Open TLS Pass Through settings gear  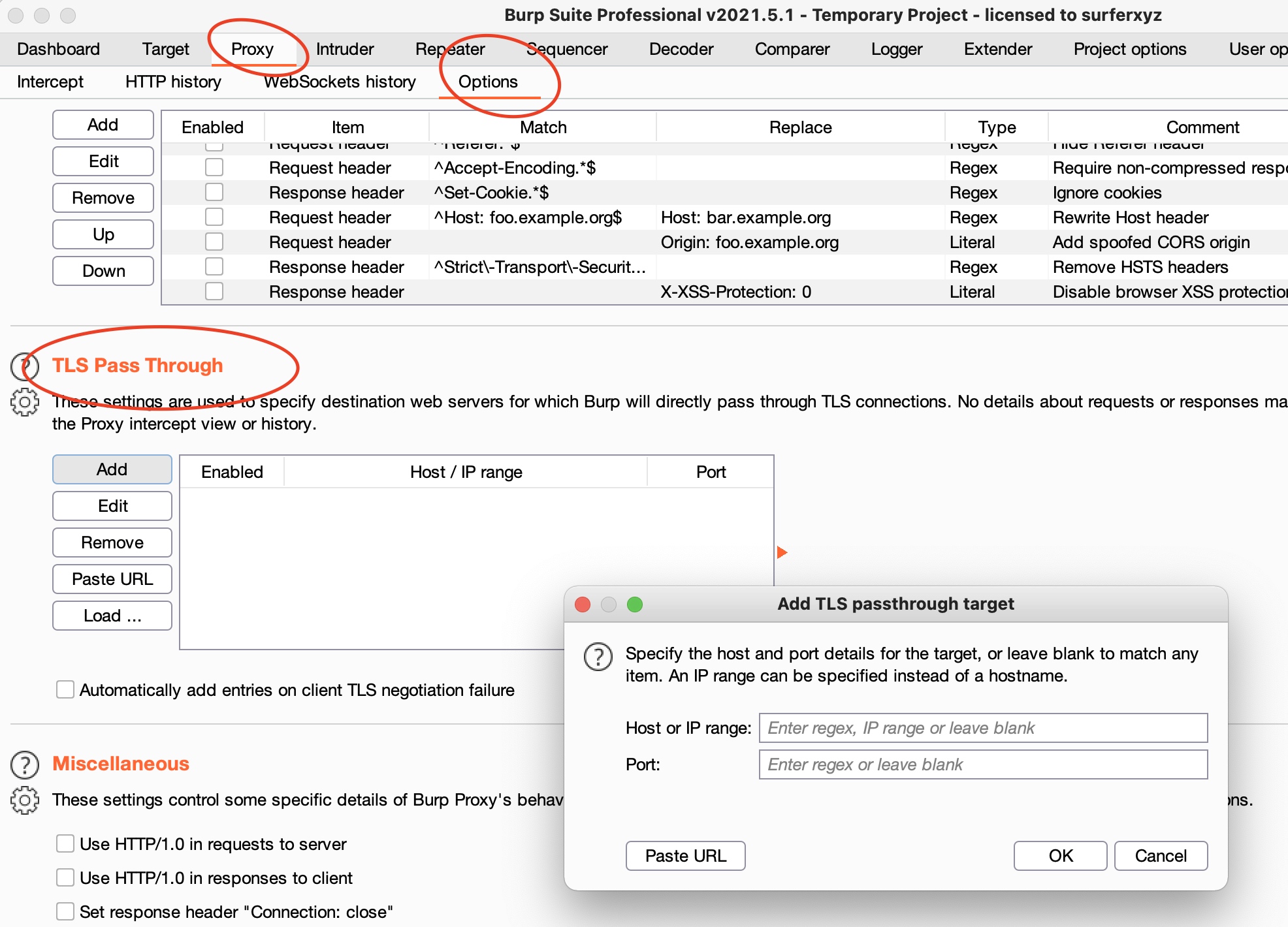pos(25,402)
